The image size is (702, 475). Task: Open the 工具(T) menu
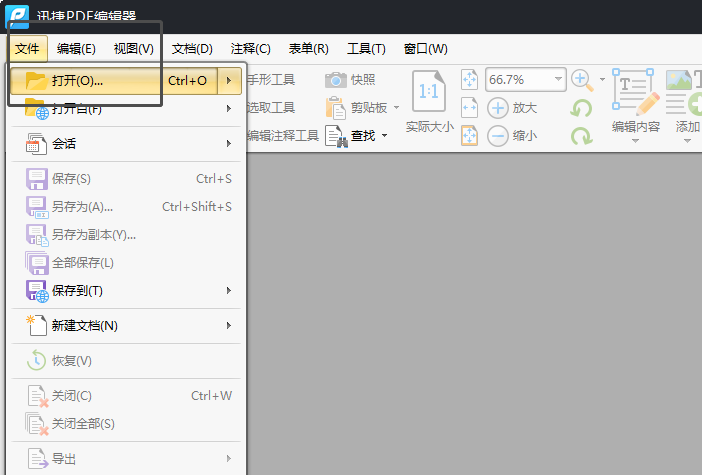[x=366, y=48]
